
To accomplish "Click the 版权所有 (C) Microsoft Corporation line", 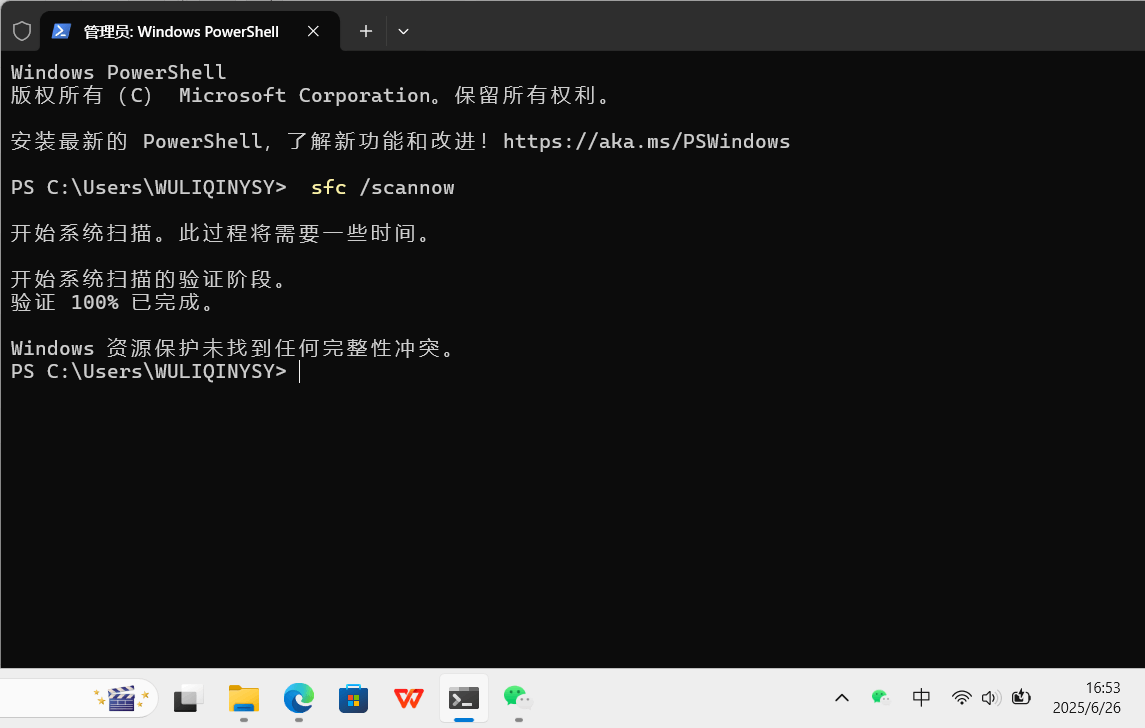I will [x=311, y=96].
